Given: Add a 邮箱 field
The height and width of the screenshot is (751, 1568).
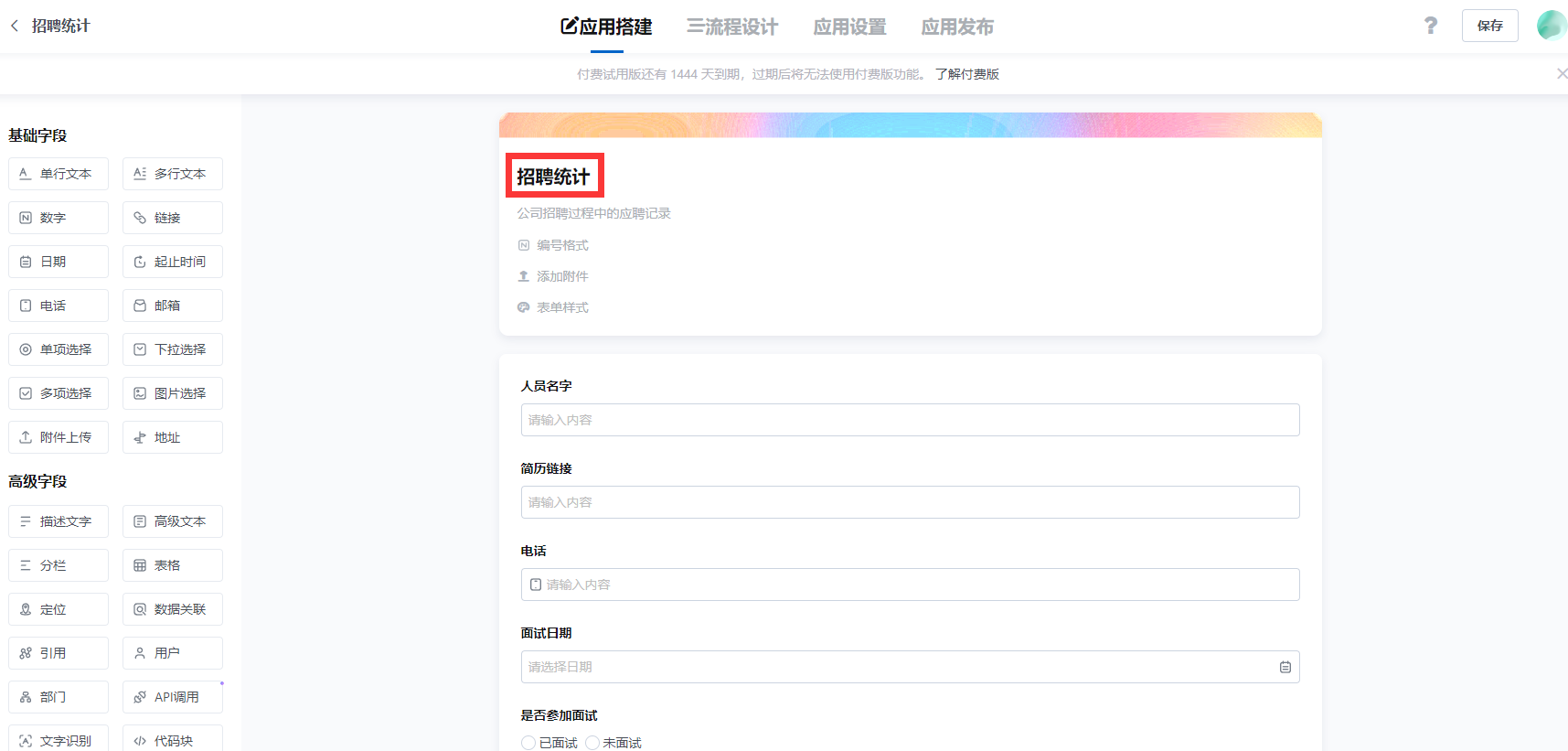Looking at the screenshot, I should click(173, 306).
